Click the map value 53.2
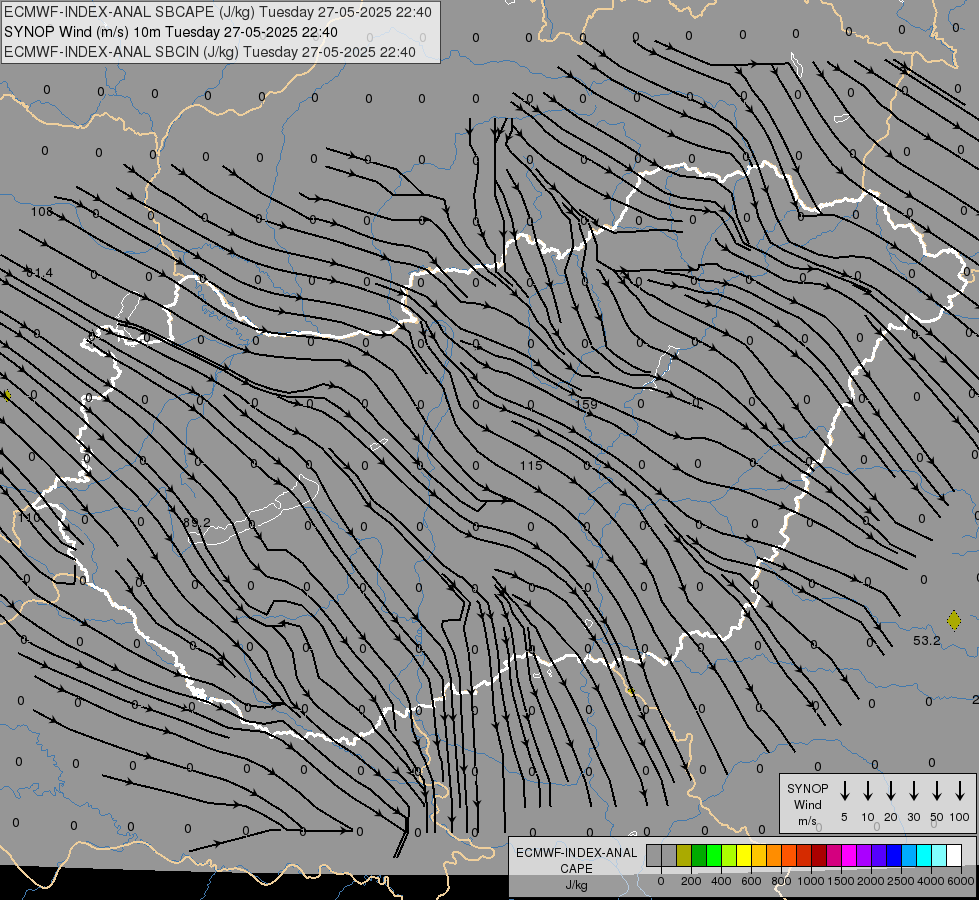 [x=927, y=640]
